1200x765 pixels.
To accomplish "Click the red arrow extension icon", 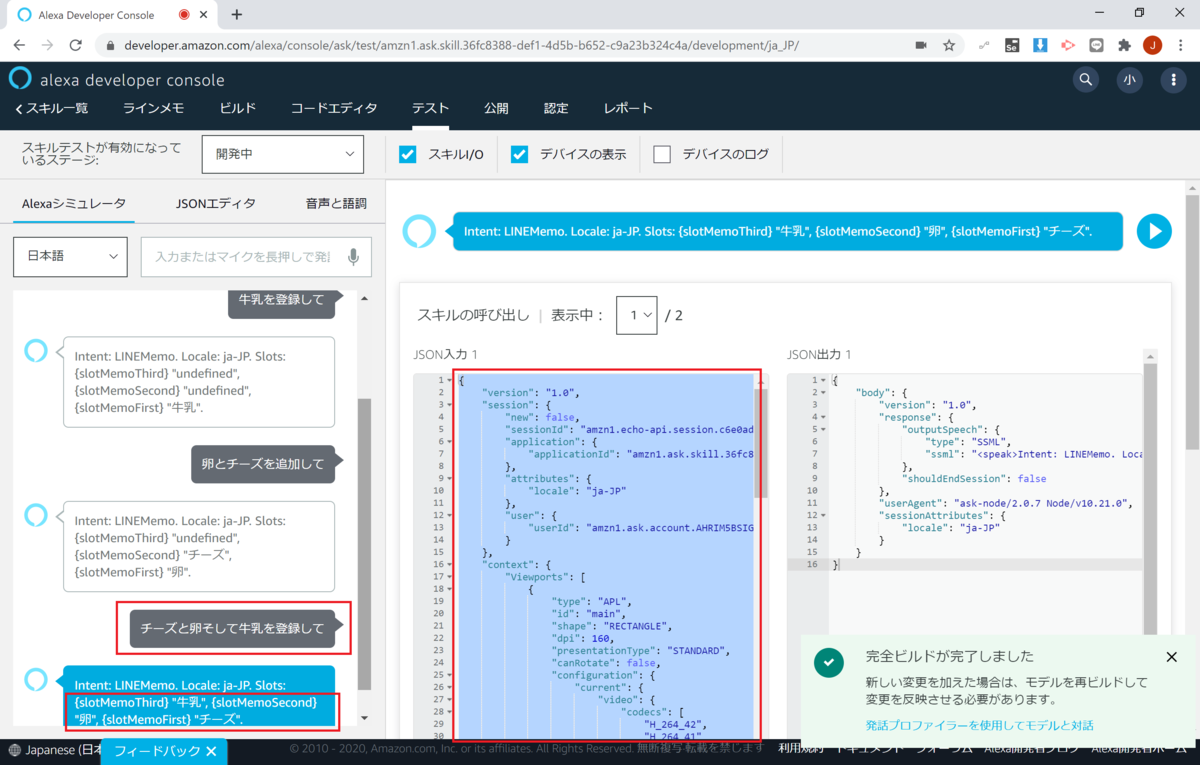I will tap(1068, 46).
